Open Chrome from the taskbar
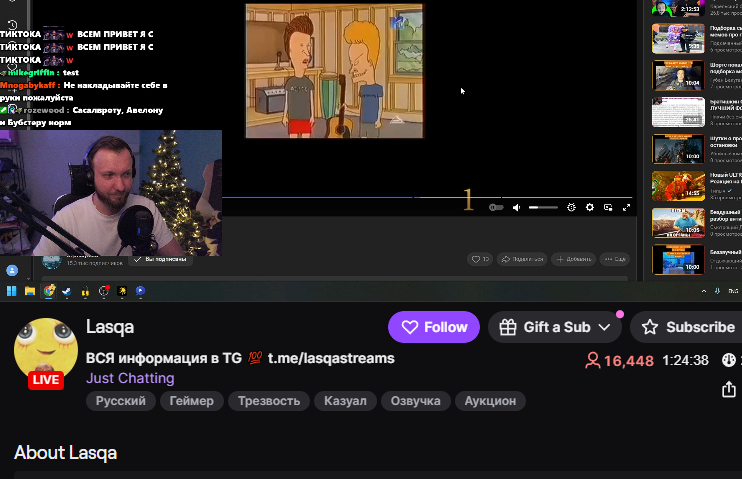 click(x=49, y=291)
